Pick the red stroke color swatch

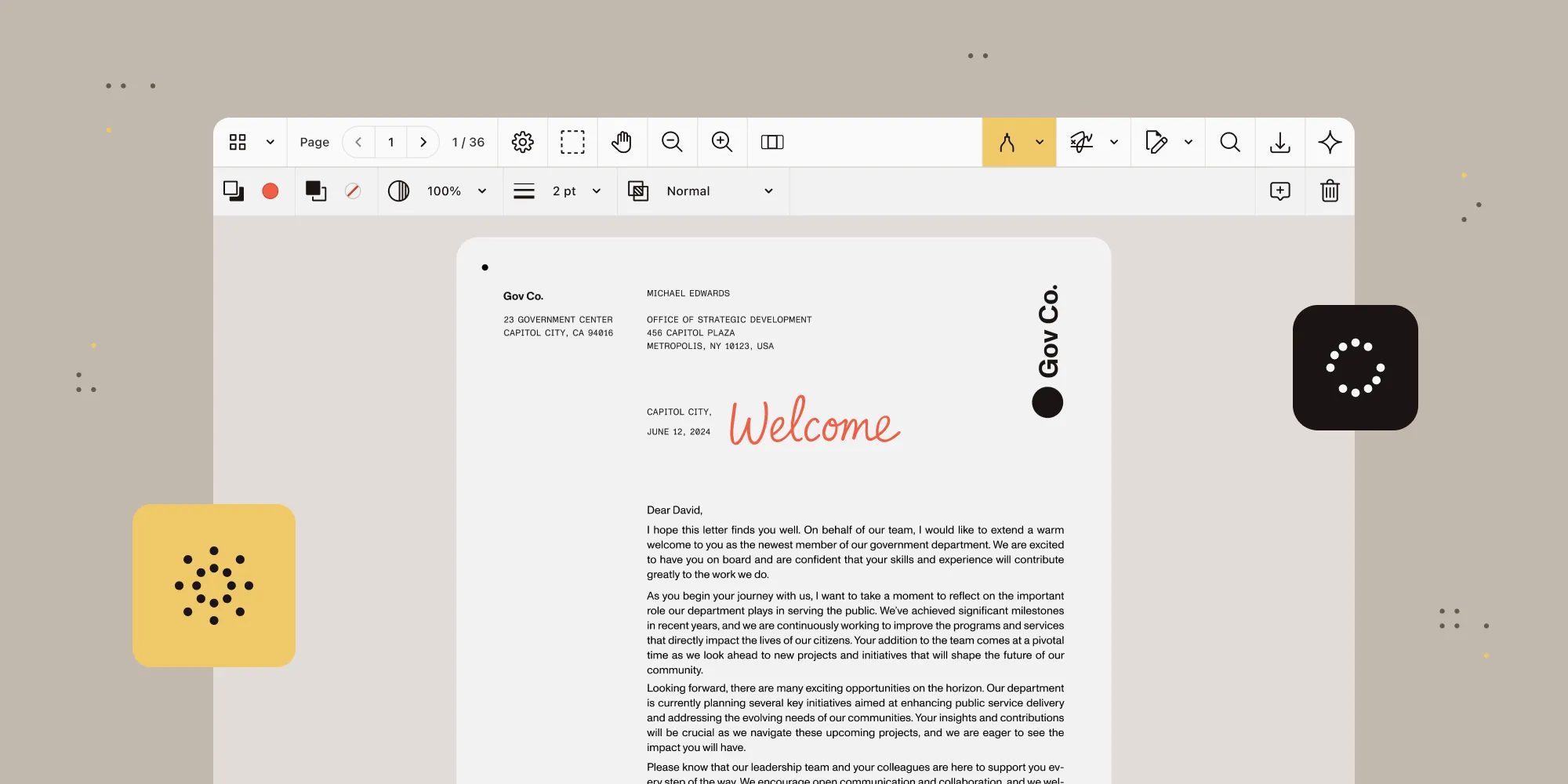point(270,191)
